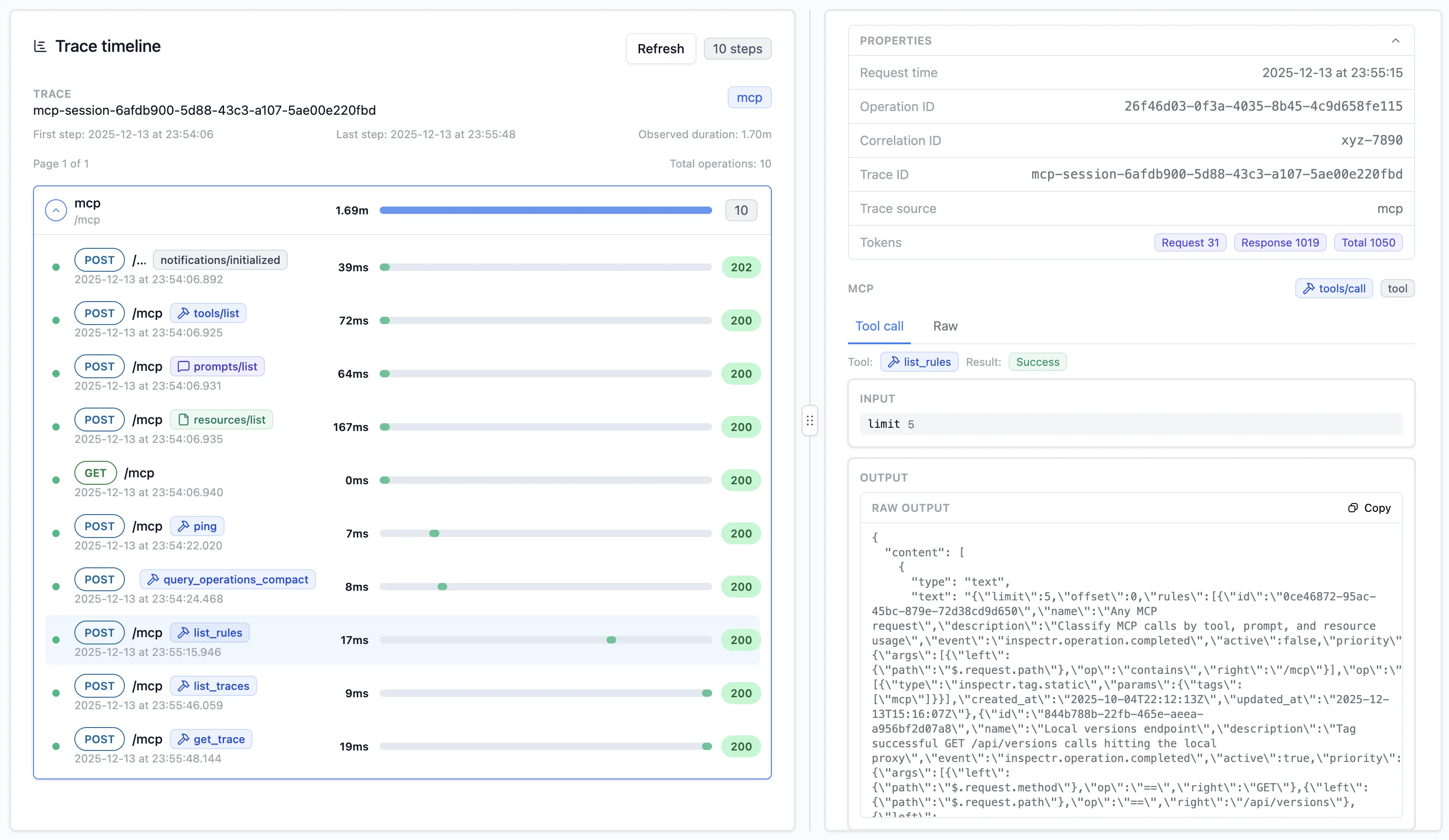Click the query_operations_compact wrench icon

153,580
